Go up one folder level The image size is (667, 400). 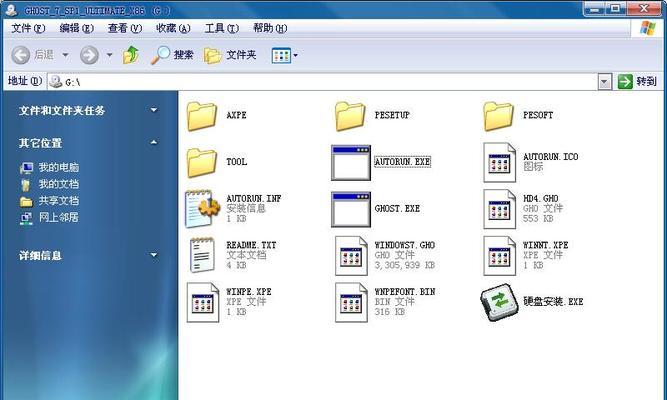tap(131, 55)
